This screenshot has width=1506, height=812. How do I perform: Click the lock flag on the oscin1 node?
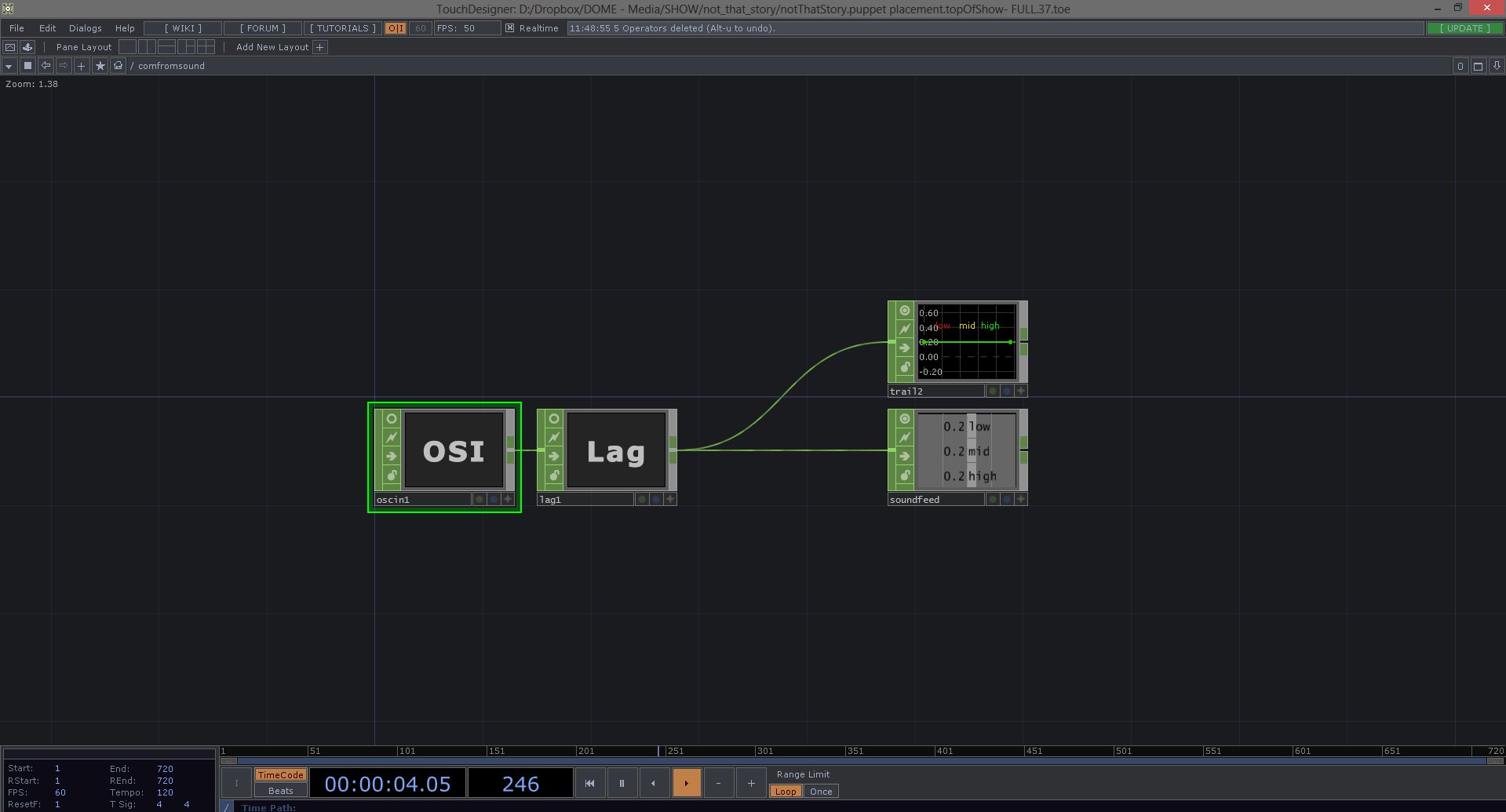[391, 475]
